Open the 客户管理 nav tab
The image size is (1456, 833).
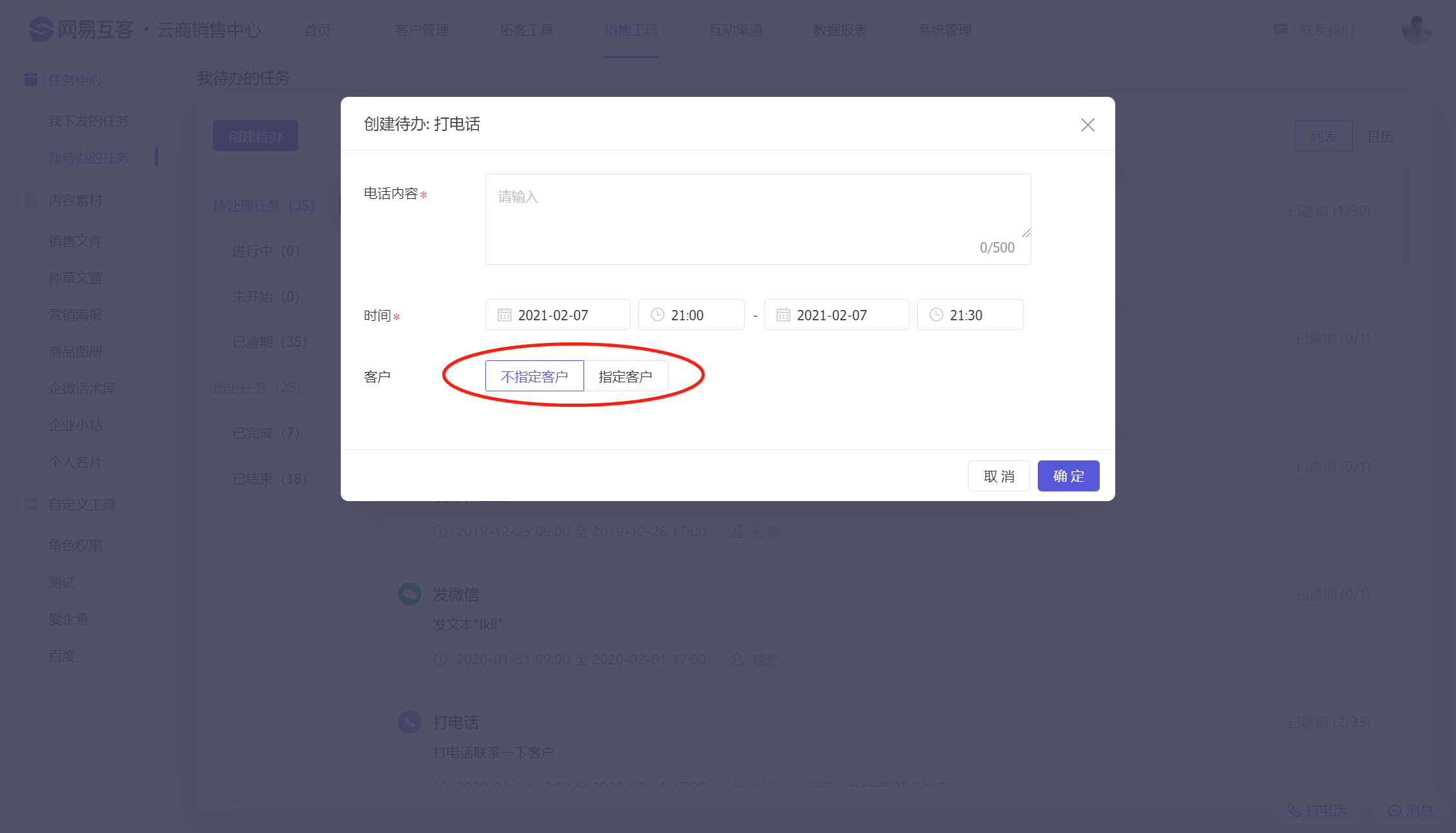[x=421, y=30]
